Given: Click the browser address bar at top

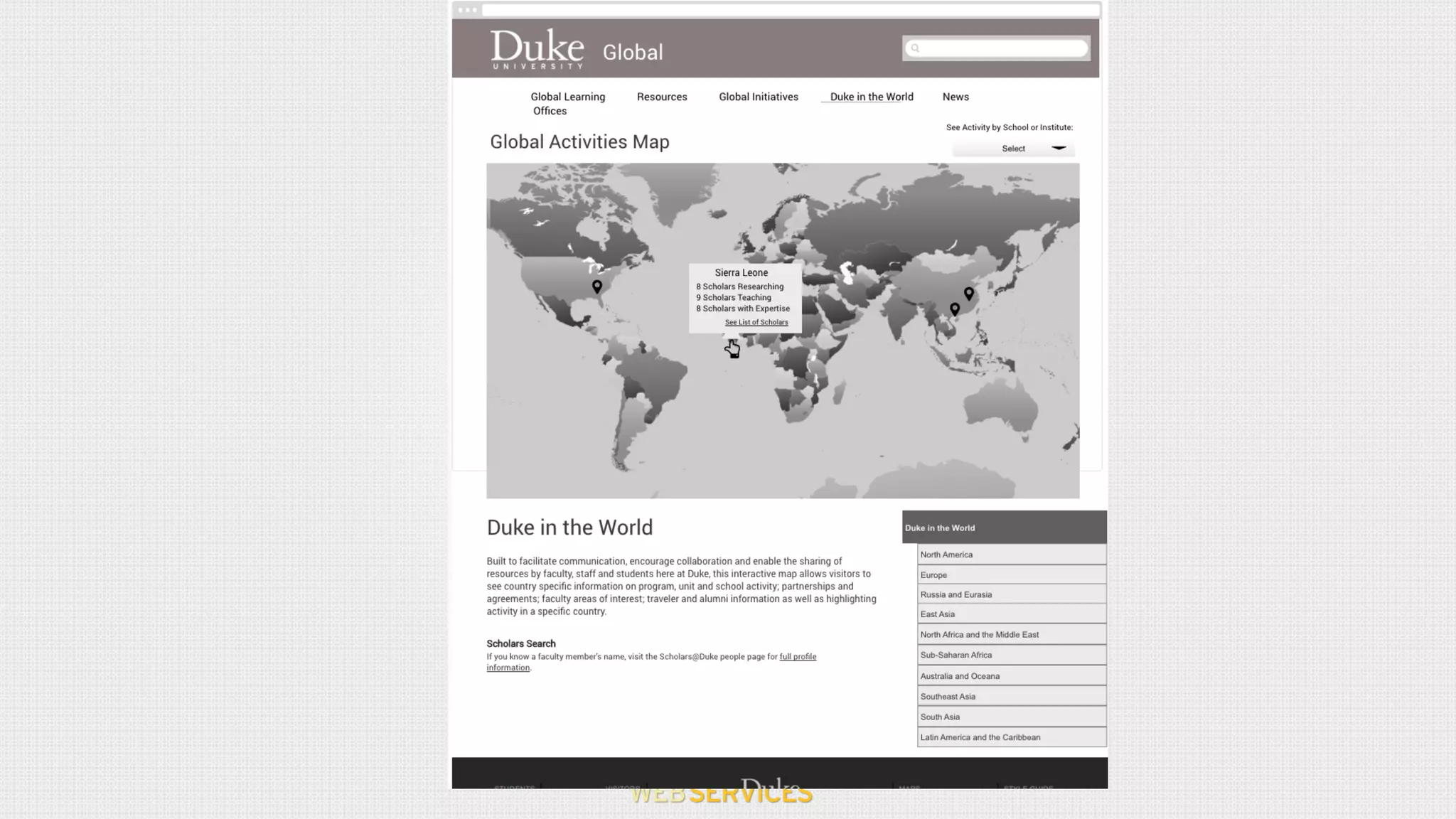Looking at the screenshot, I should 789,10.
